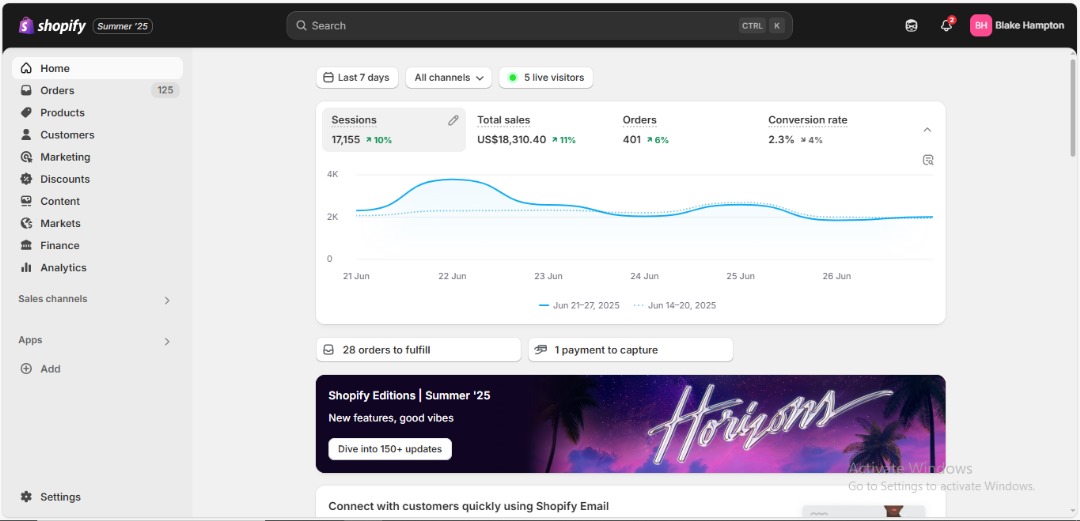This screenshot has height=521, width=1080.
Task: Edit the Sessions metric with pencil icon
Action: pos(453,120)
